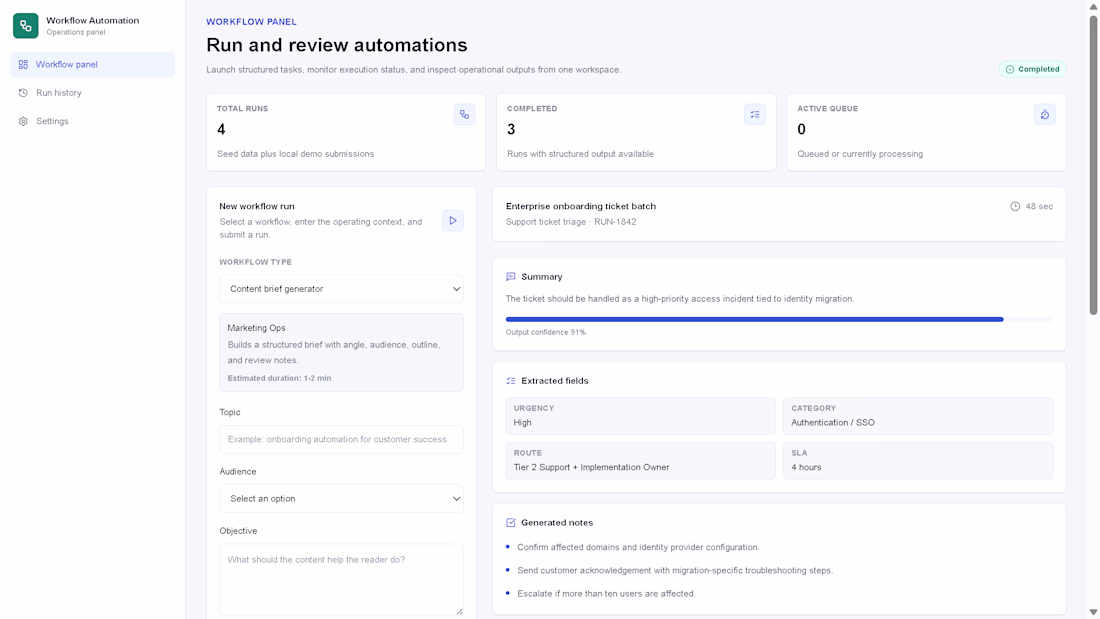The image size is (1100, 619).
Task: Select Workflow panel in the sidebar
Action: [66, 65]
